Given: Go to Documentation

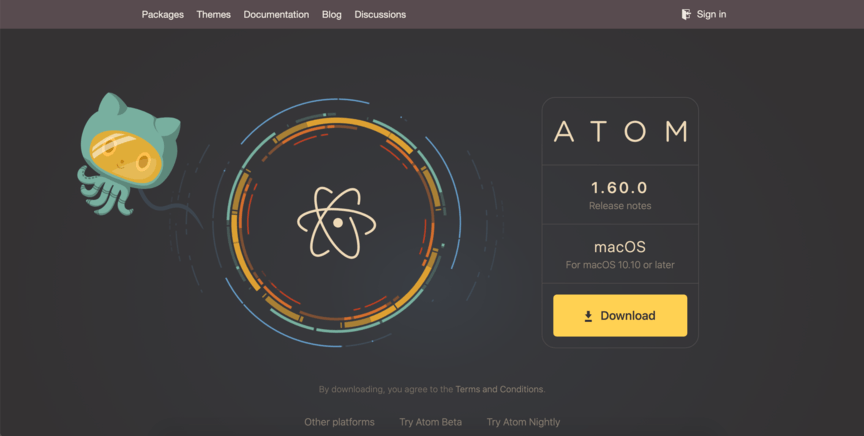Looking at the screenshot, I should tap(276, 14).
